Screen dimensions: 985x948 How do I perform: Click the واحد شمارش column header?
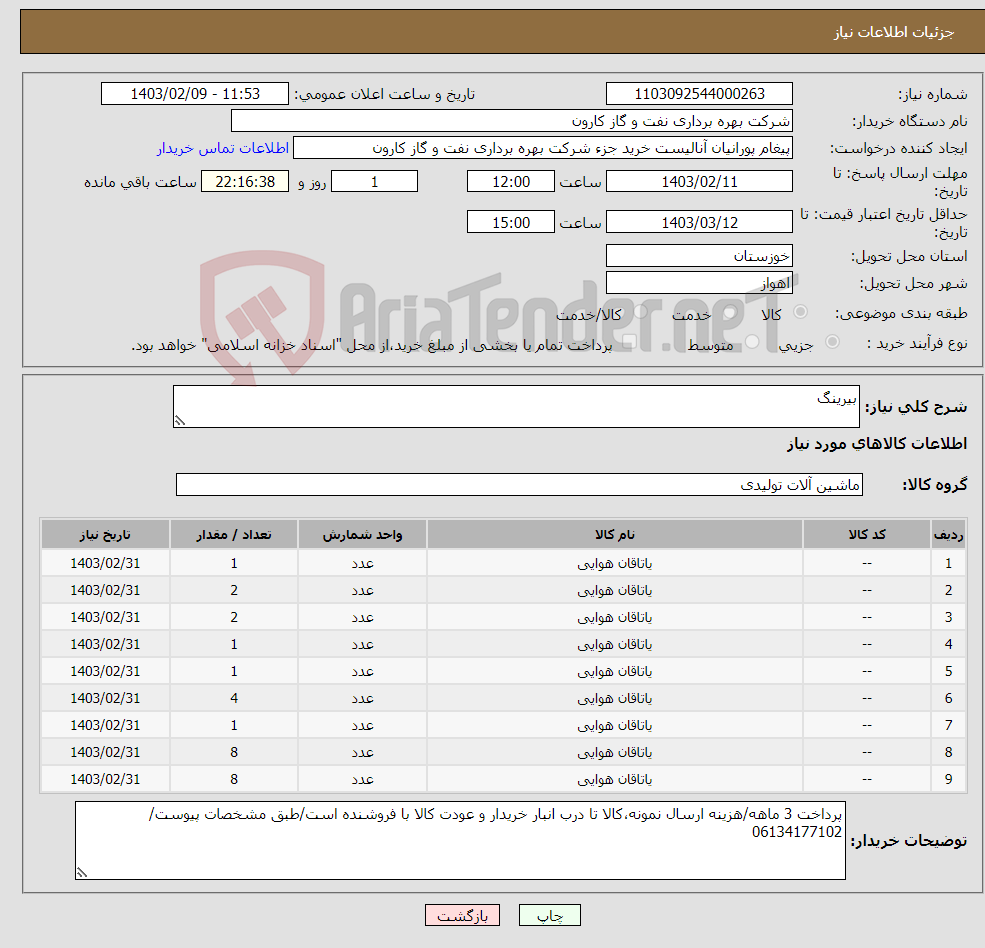coord(362,535)
